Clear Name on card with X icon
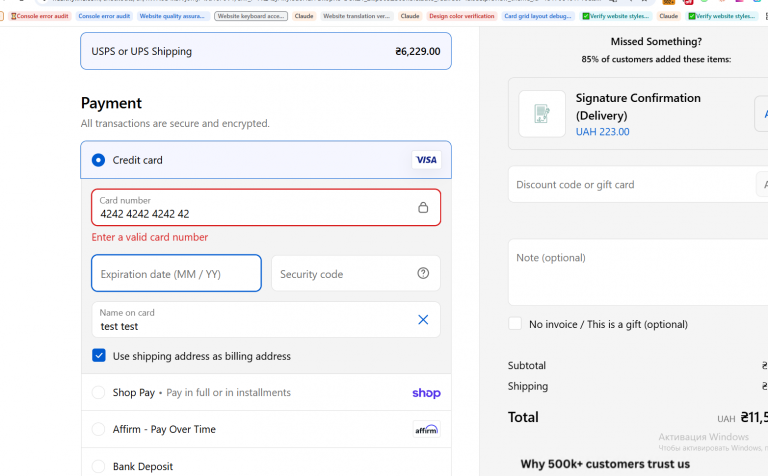Viewport: 768px width, 476px height. coord(423,320)
